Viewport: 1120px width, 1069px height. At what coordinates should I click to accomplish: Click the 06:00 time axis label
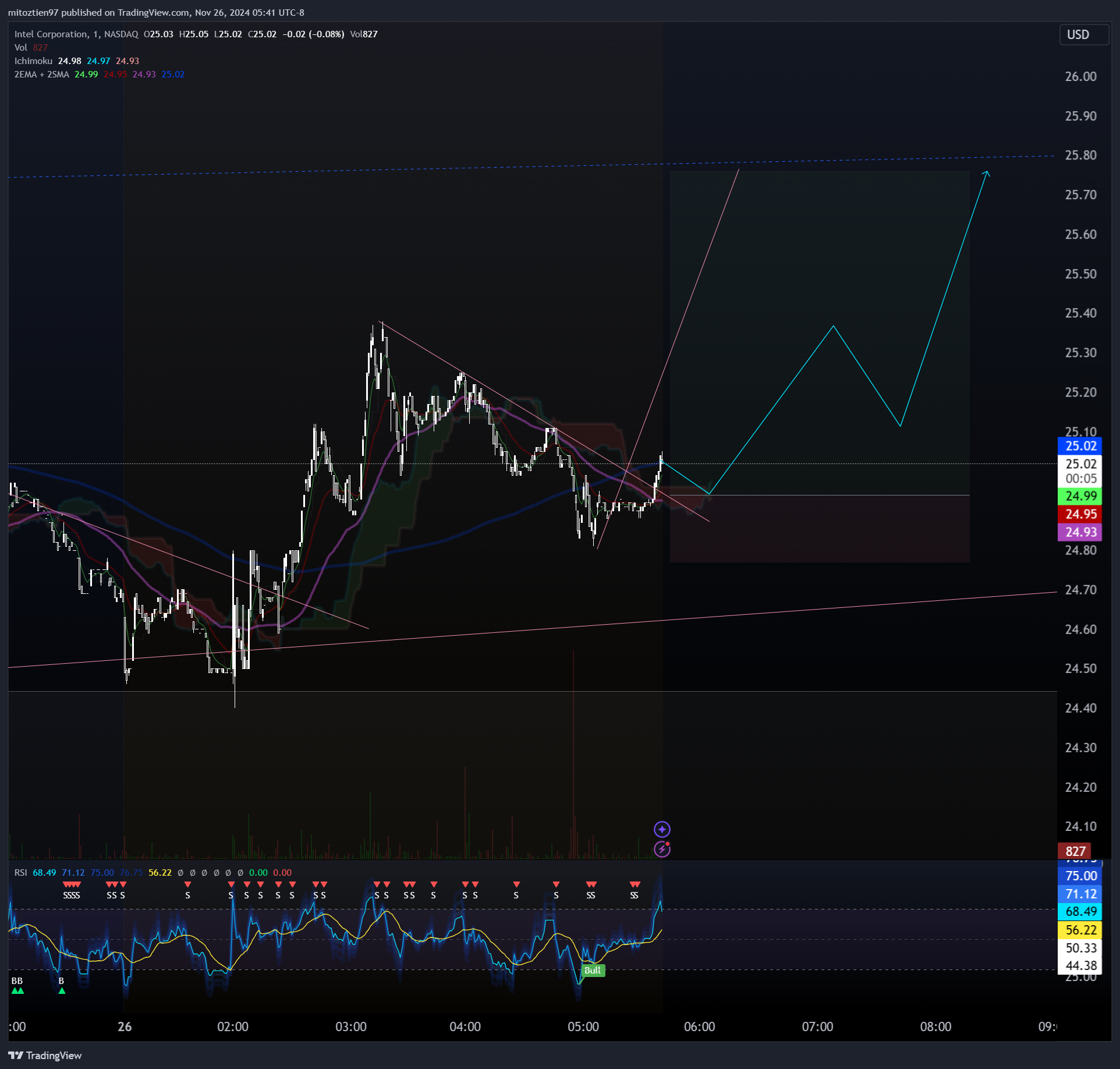[700, 1026]
